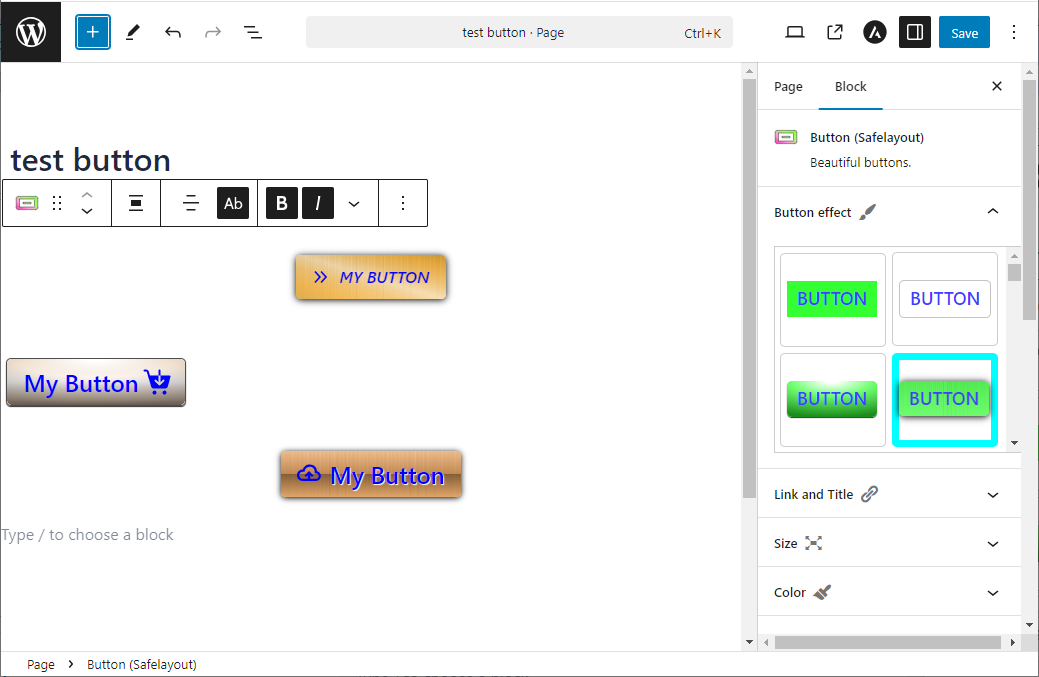Click the Button (Safelayout) breadcrumb
Image resolution: width=1039 pixels, height=677 pixels.
[142, 664]
